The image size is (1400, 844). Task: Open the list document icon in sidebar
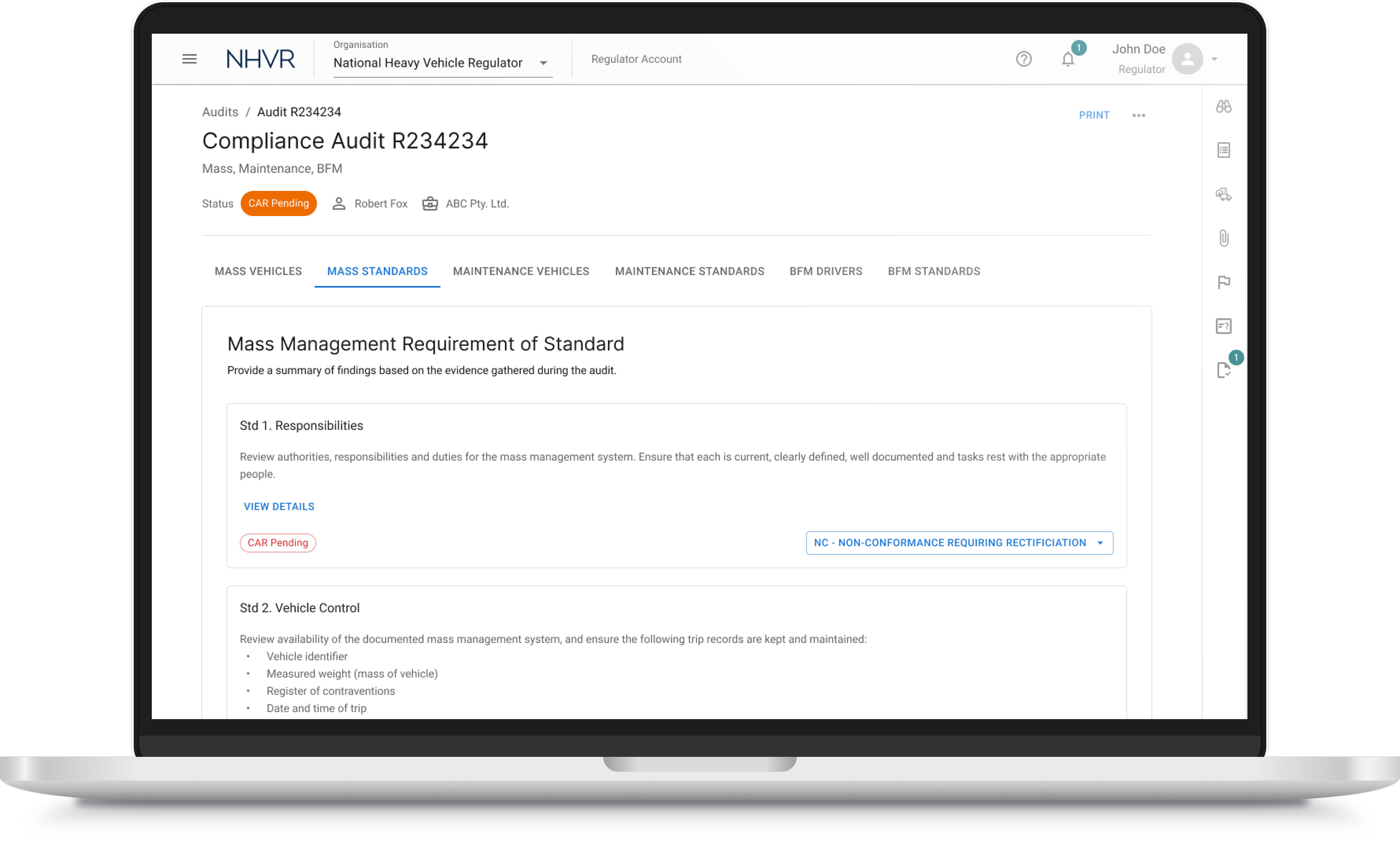coord(1223,151)
